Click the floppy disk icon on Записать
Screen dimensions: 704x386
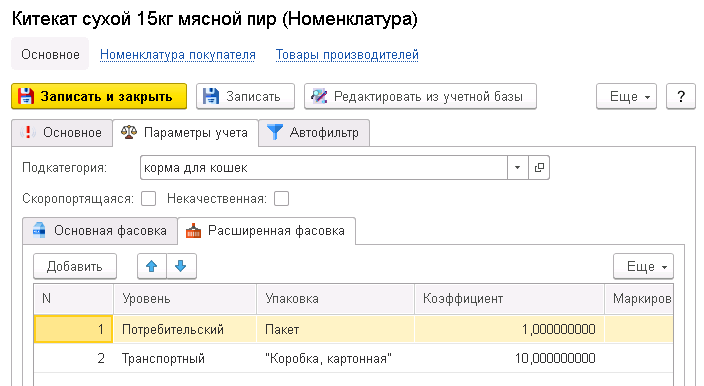(211, 96)
